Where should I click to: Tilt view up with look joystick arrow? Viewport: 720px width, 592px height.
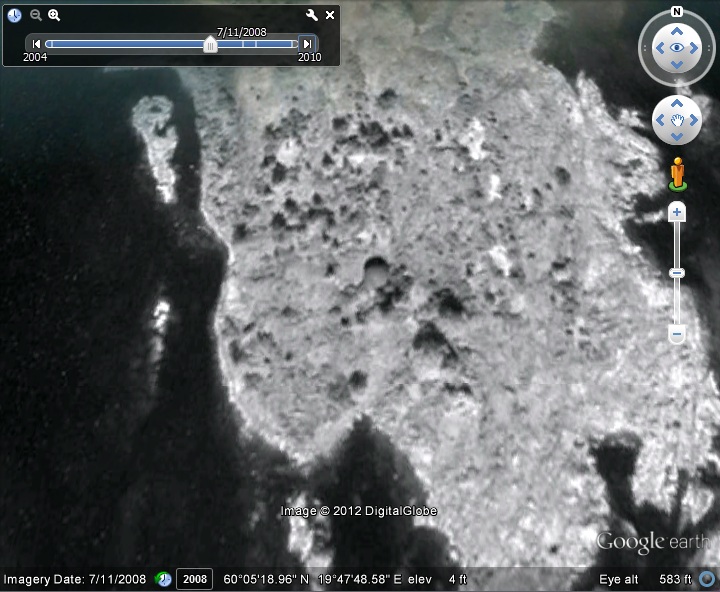pyautogui.click(x=677, y=30)
